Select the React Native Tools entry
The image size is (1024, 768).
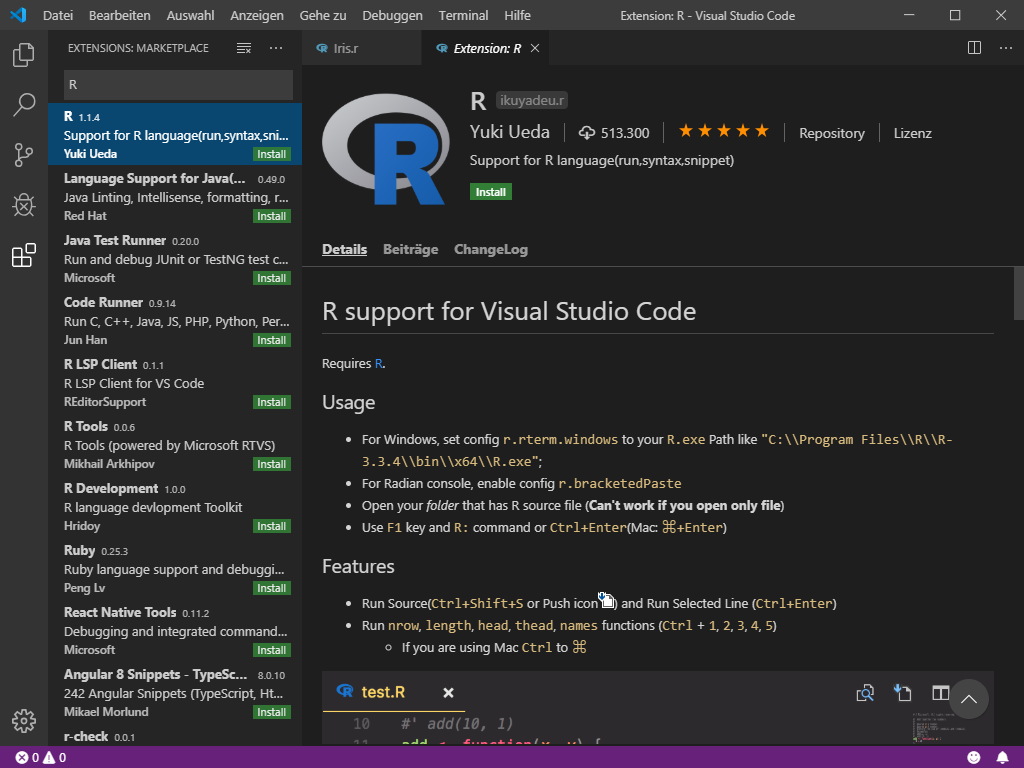click(x=175, y=630)
